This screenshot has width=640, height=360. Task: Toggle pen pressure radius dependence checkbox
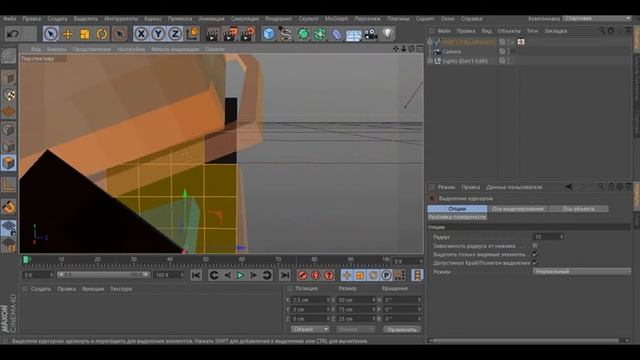click(535, 246)
